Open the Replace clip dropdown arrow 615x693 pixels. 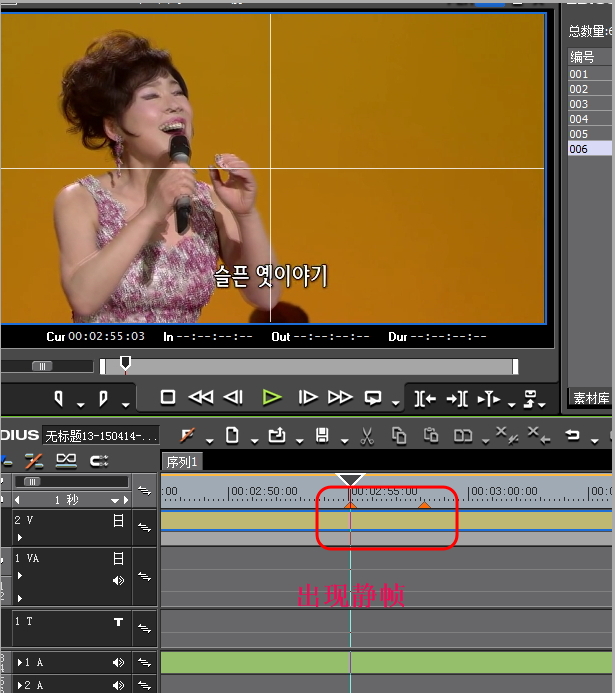tap(486, 441)
